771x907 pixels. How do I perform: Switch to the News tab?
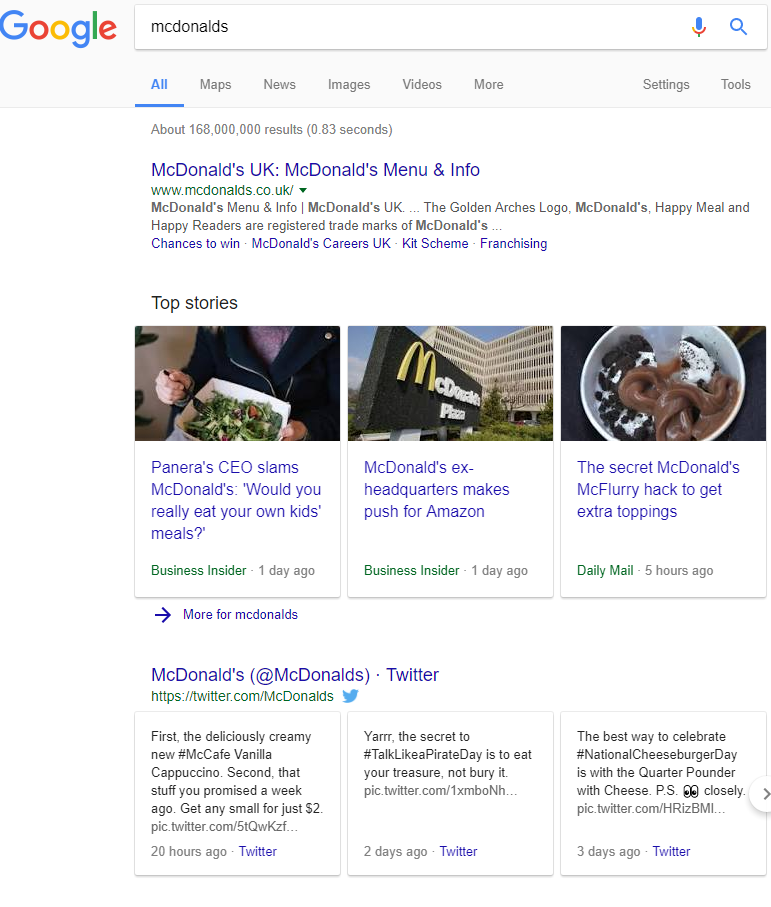(x=279, y=84)
